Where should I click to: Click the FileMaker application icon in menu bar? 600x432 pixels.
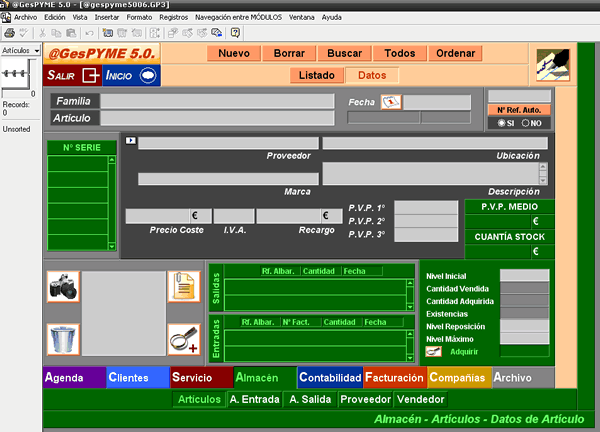[x=5, y=18]
